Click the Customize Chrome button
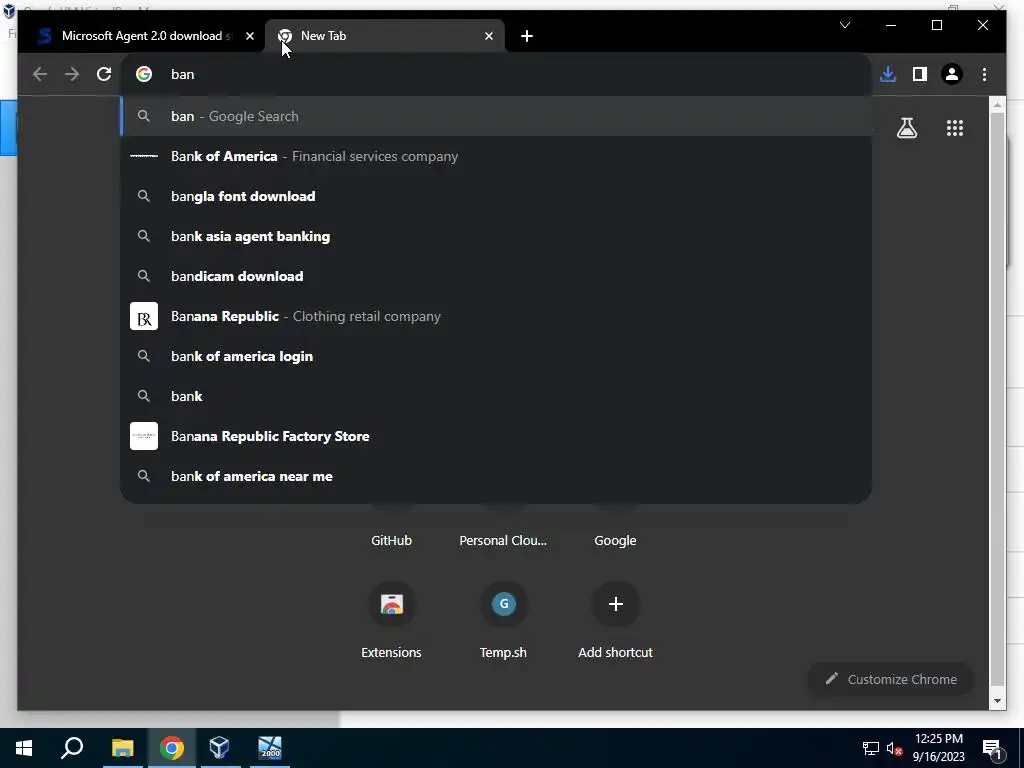 point(891,679)
